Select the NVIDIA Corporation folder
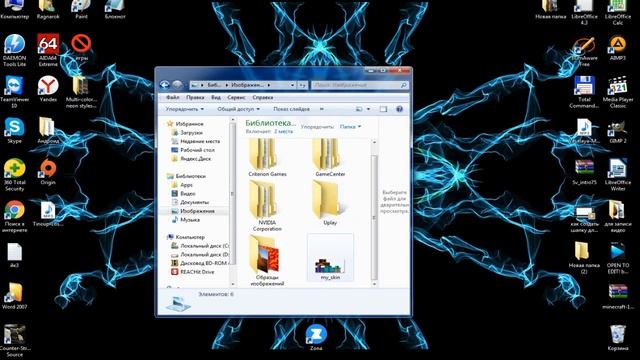640x360 pixels. pos(267,206)
